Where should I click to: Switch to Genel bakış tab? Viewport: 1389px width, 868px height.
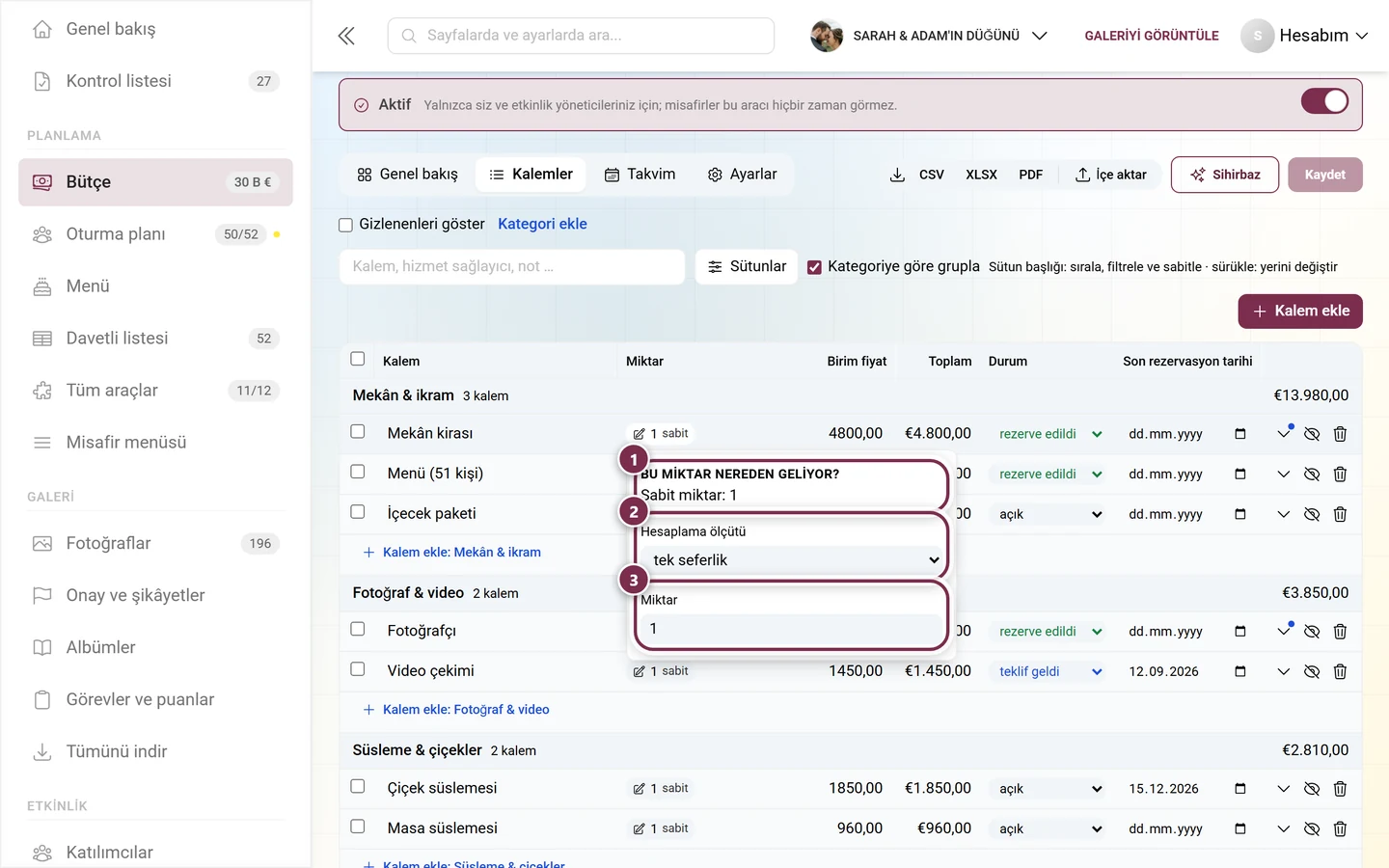point(407,175)
